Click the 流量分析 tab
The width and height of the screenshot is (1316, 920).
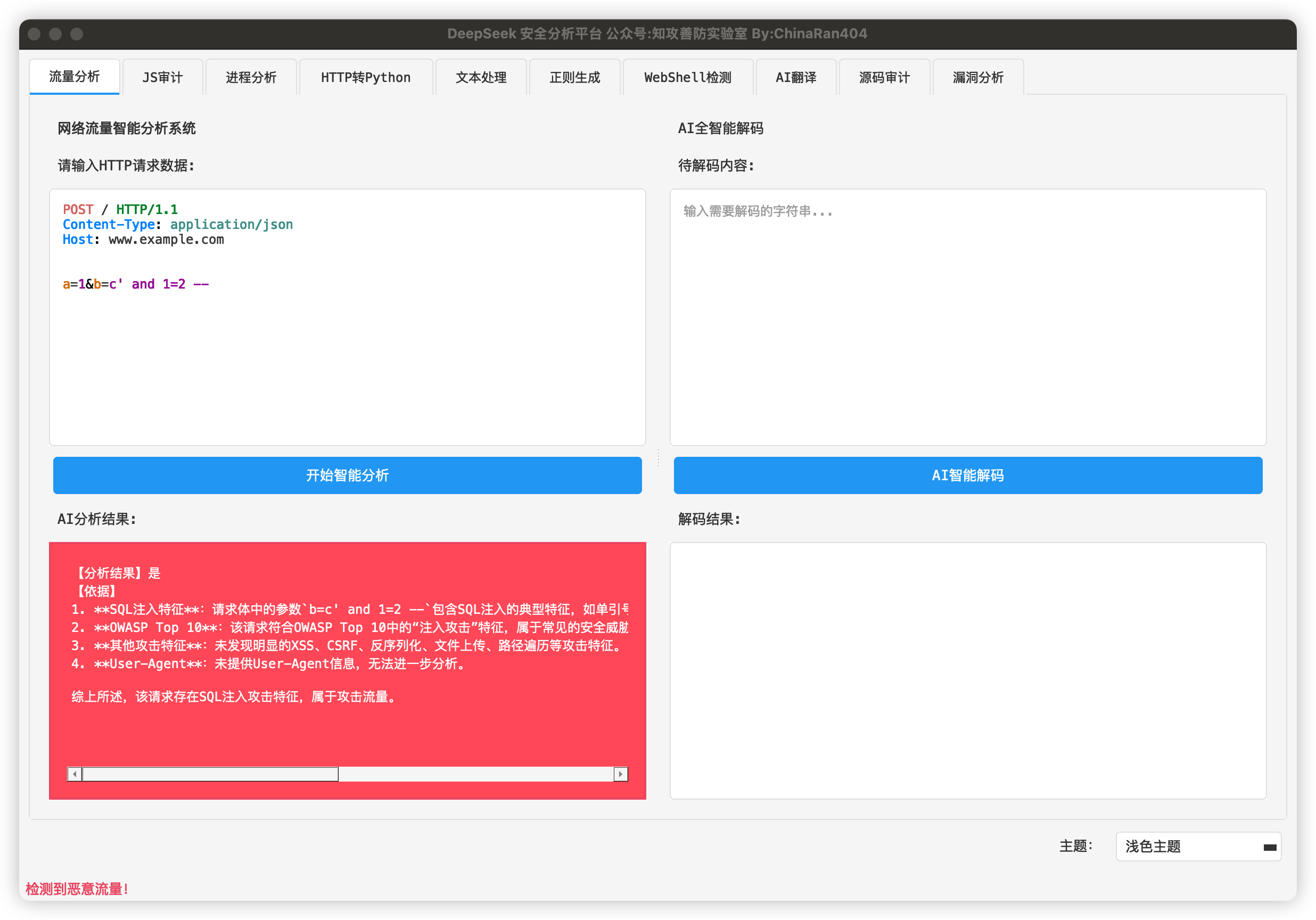(75, 77)
